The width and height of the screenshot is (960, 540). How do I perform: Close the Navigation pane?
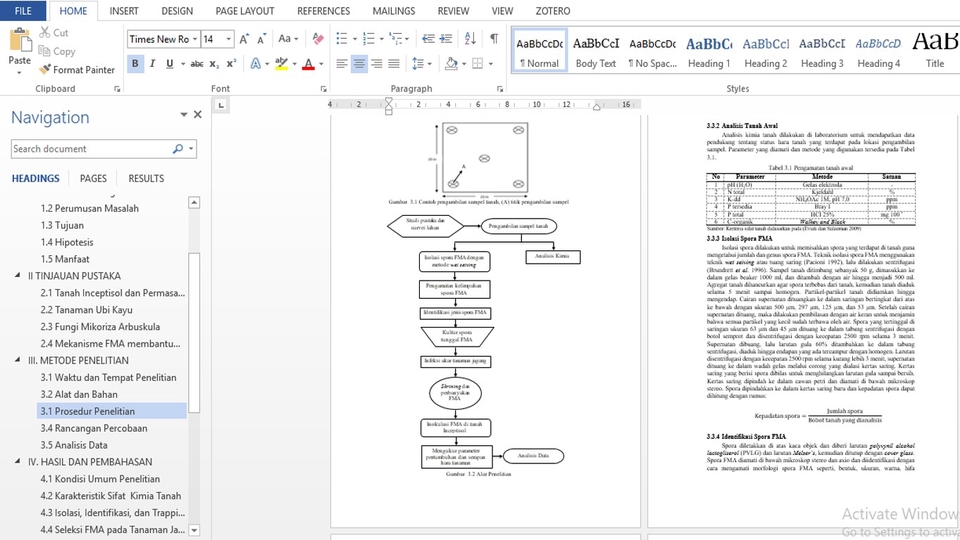coord(197,114)
